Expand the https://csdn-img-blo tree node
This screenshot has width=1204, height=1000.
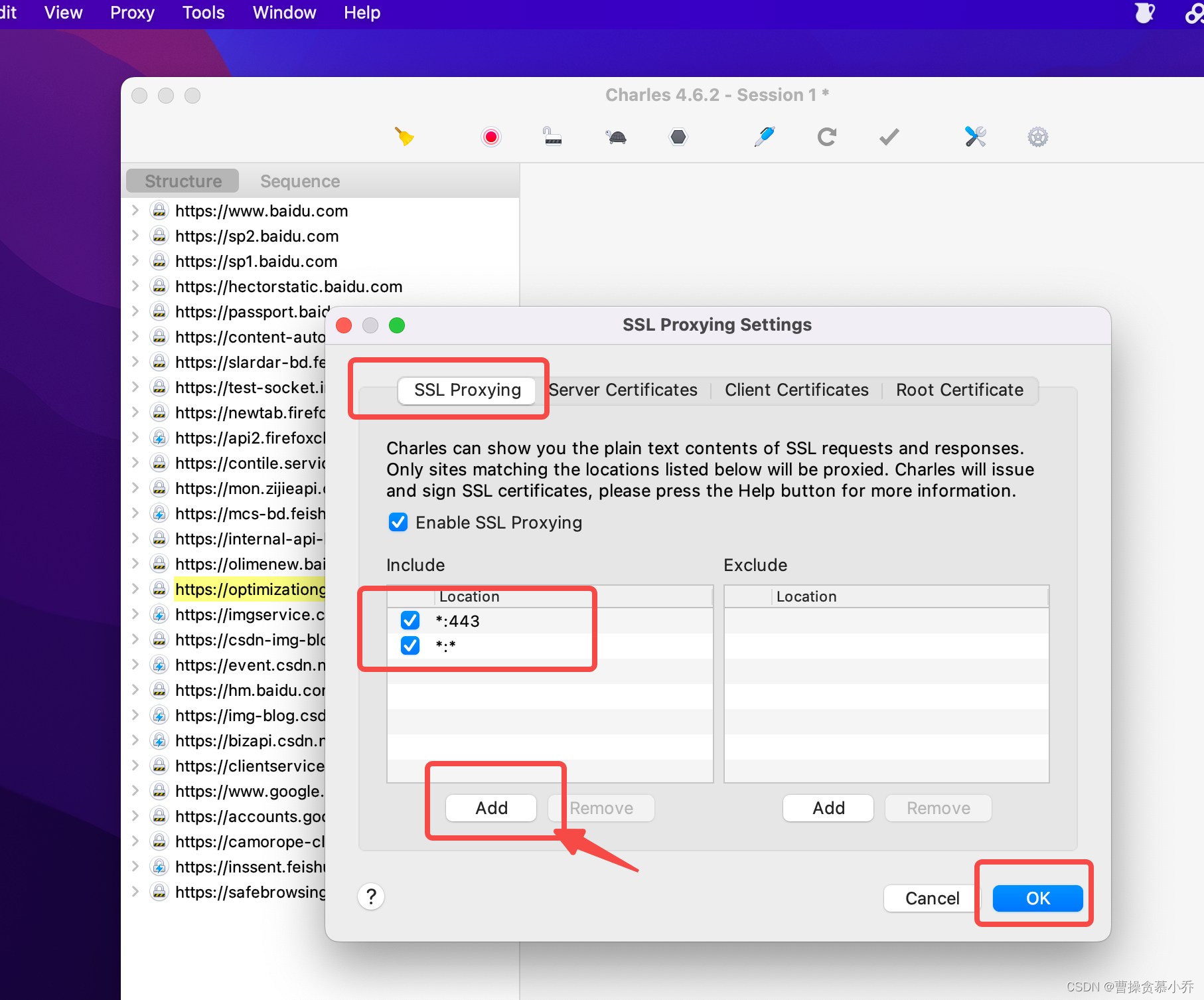tap(135, 639)
